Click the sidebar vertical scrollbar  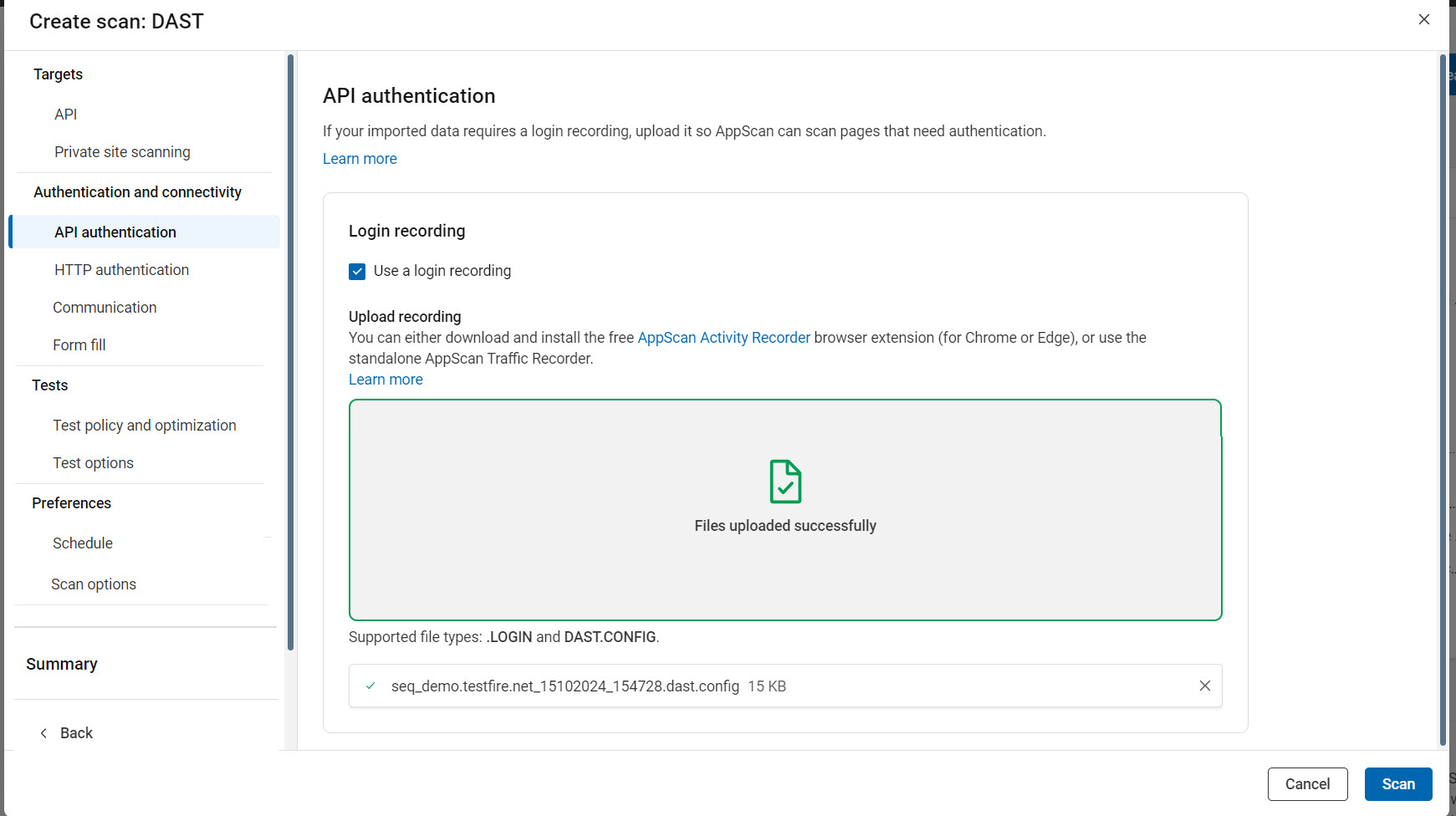click(290, 351)
